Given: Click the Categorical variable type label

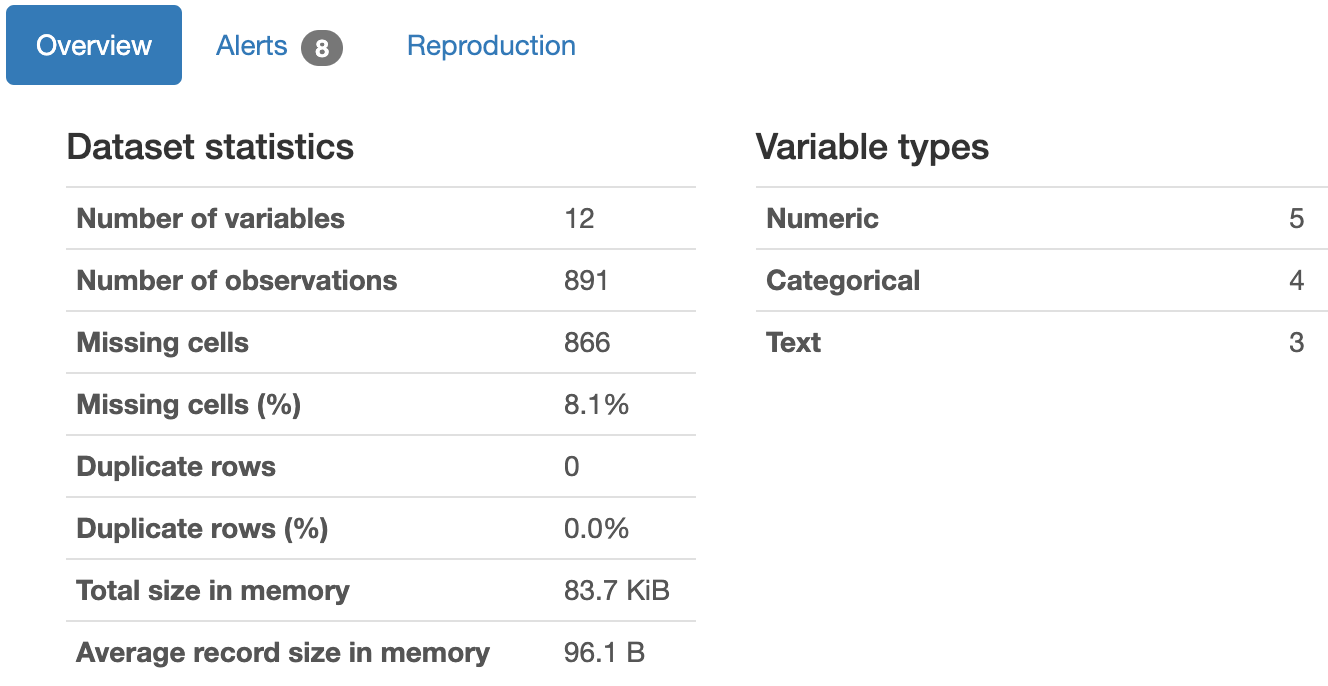Looking at the screenshot, I should (843, 280).
